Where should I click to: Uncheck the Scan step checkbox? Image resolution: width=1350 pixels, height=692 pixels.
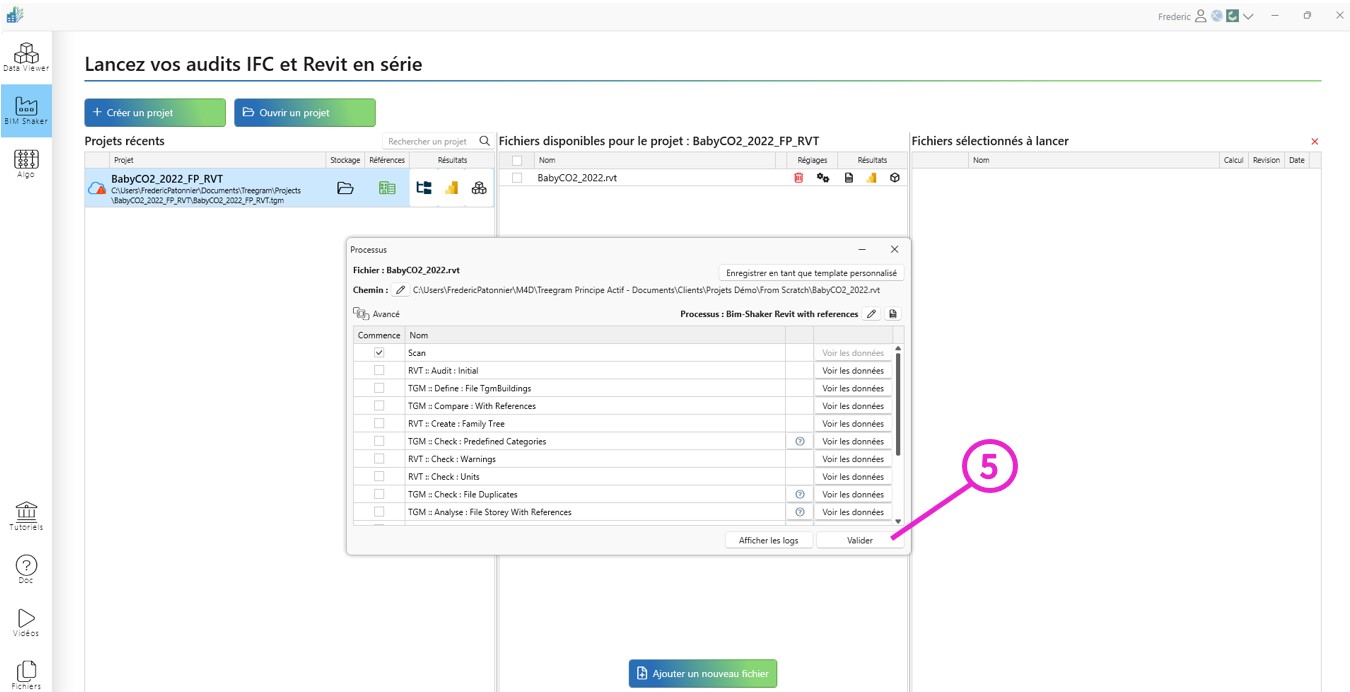click(379, 353)
